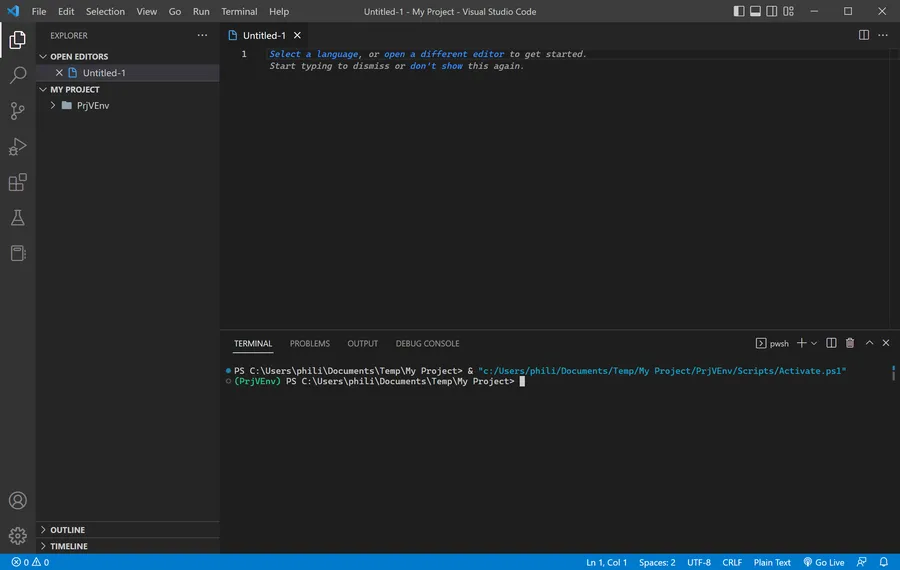Open the Edit menu
The image size is (900, 570).
pyautogui.click(x=66, y=11)
